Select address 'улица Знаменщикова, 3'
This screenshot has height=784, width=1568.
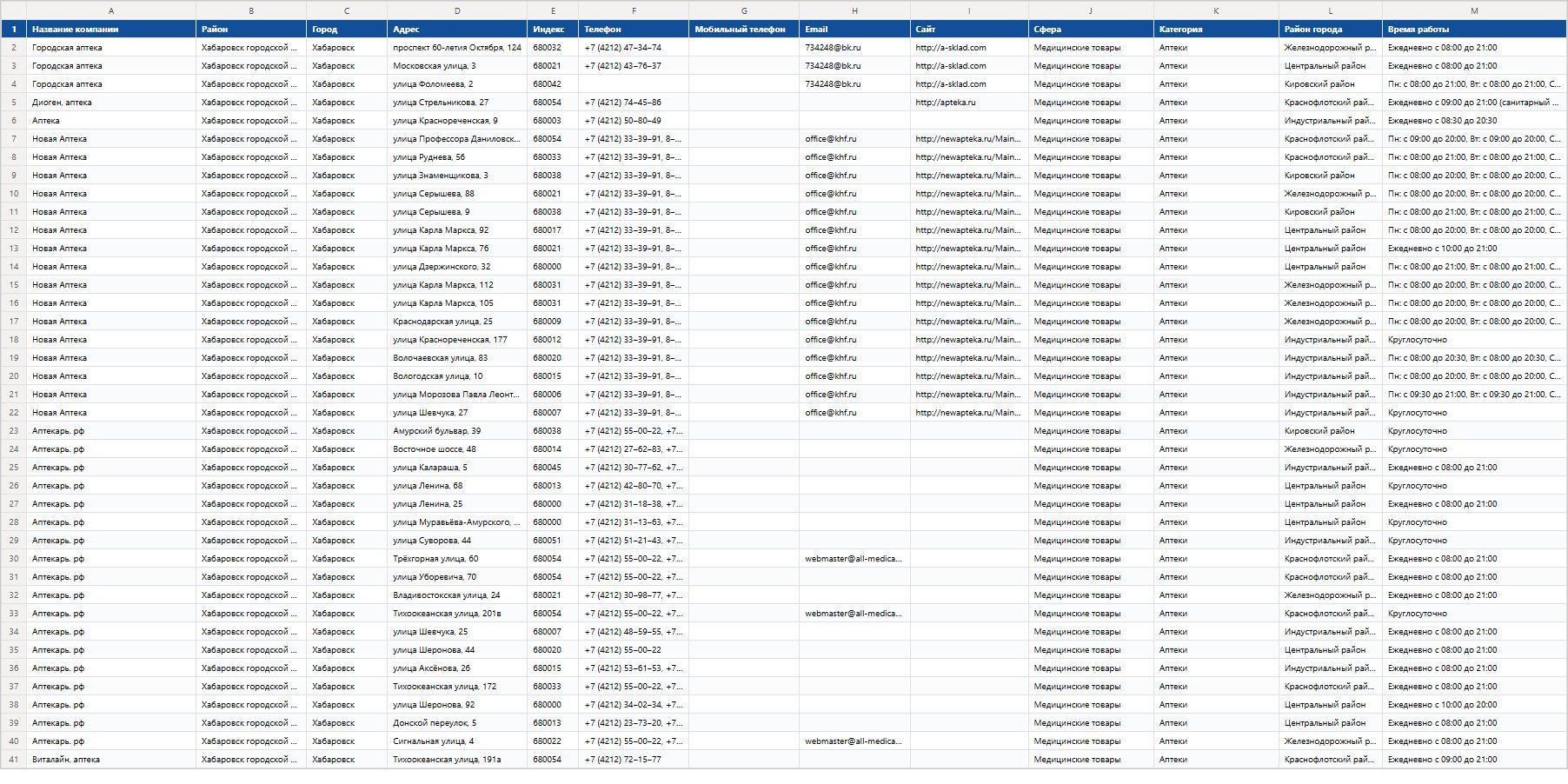coord(457,176)
